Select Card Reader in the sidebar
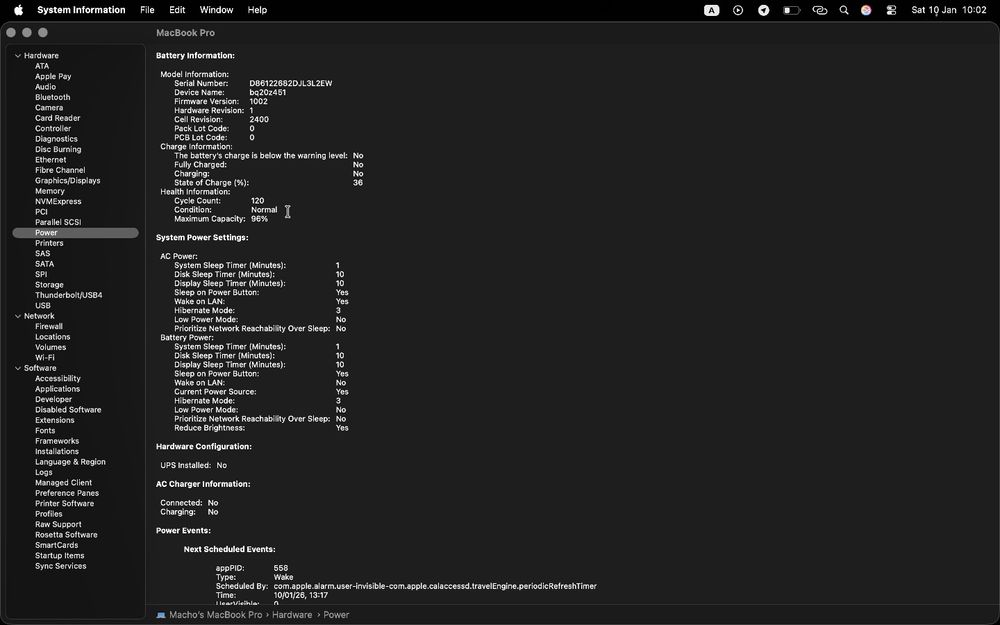1000x625 pixels. 57,118
